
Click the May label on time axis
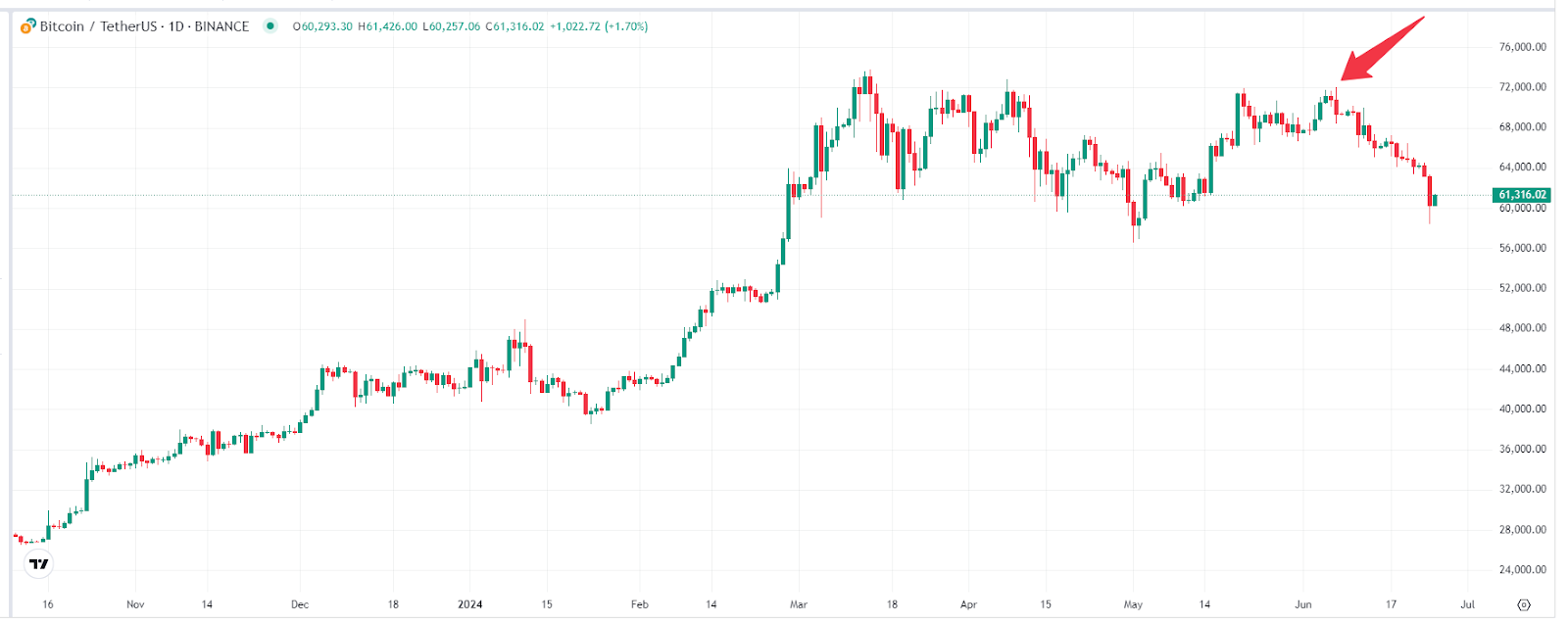coord(1133,604)
